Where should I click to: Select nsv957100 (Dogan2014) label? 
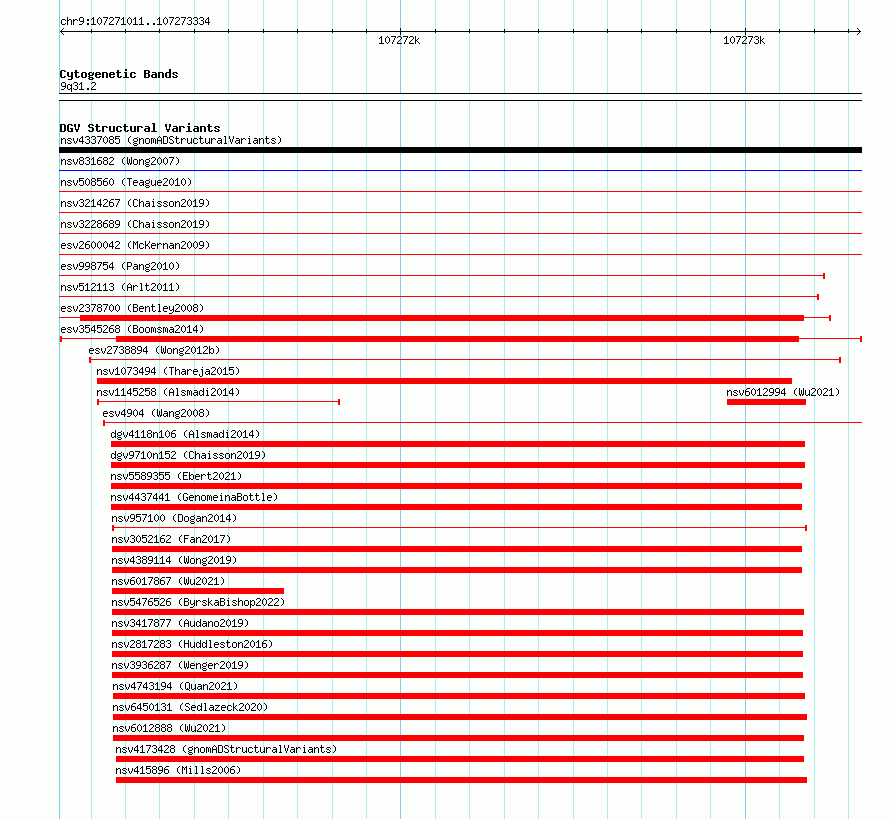(174, 518)
